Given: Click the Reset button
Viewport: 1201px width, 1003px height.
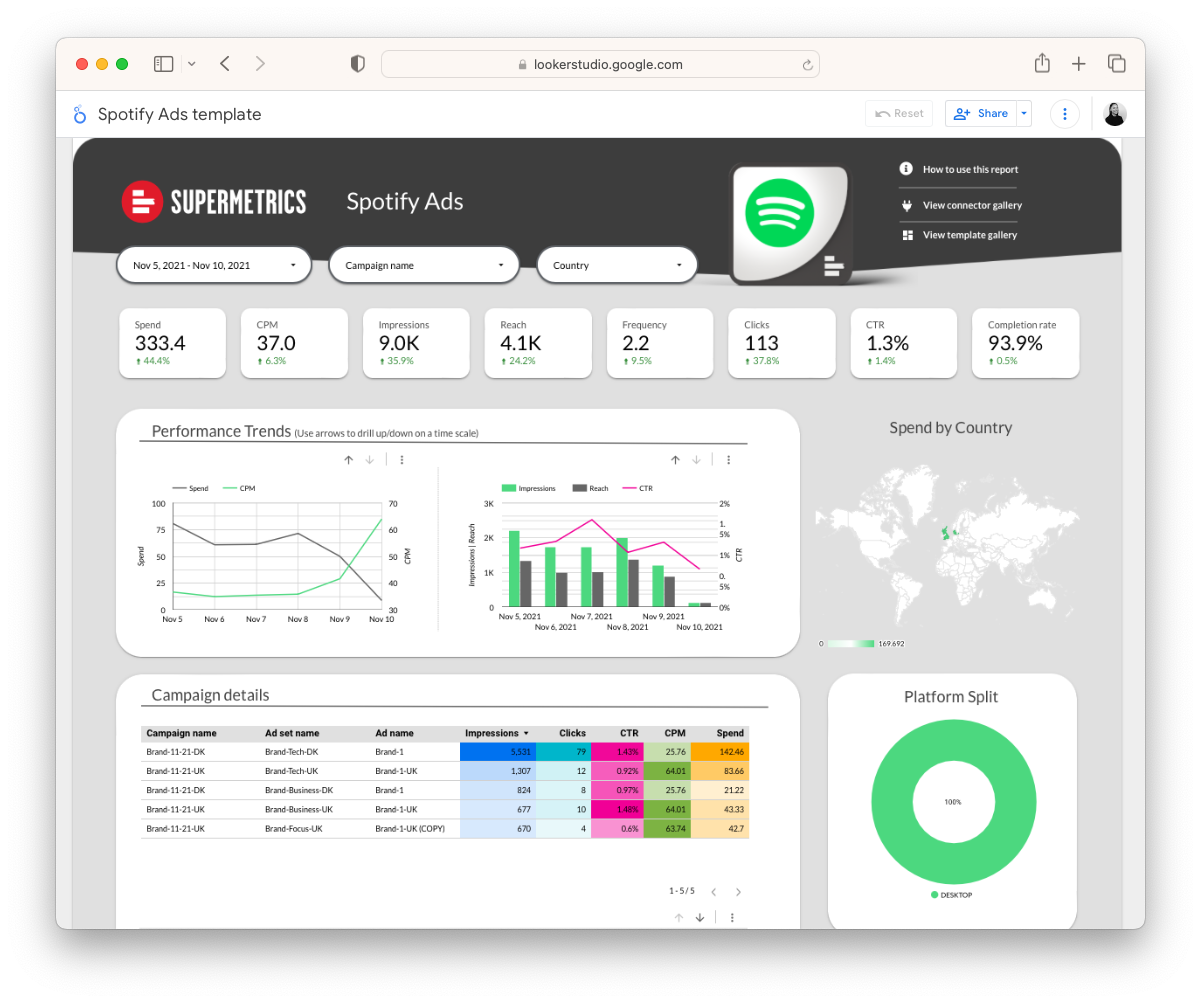Looking at the screenshot, I should (899, 114).
